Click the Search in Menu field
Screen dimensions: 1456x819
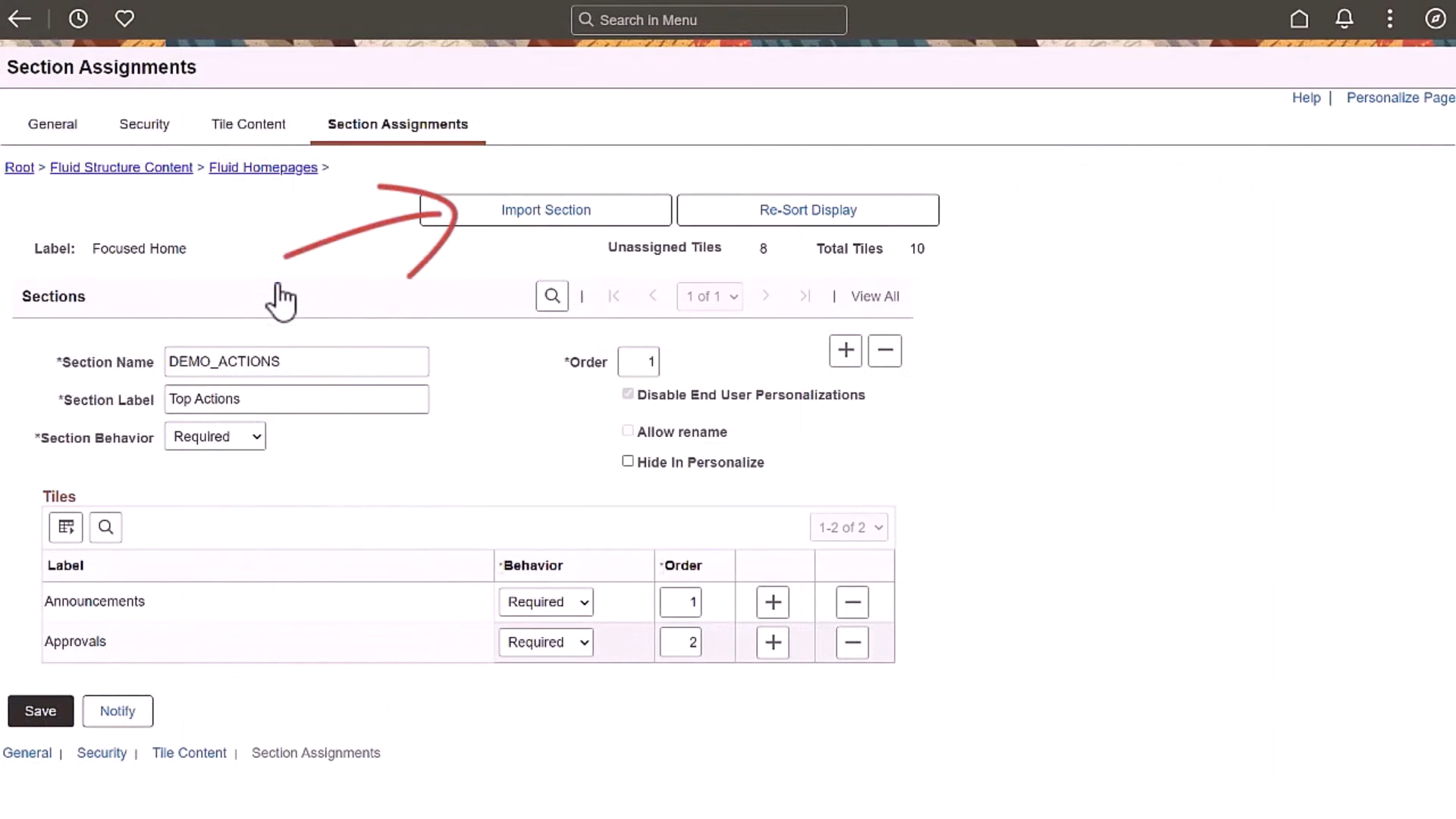coord(708,20)
